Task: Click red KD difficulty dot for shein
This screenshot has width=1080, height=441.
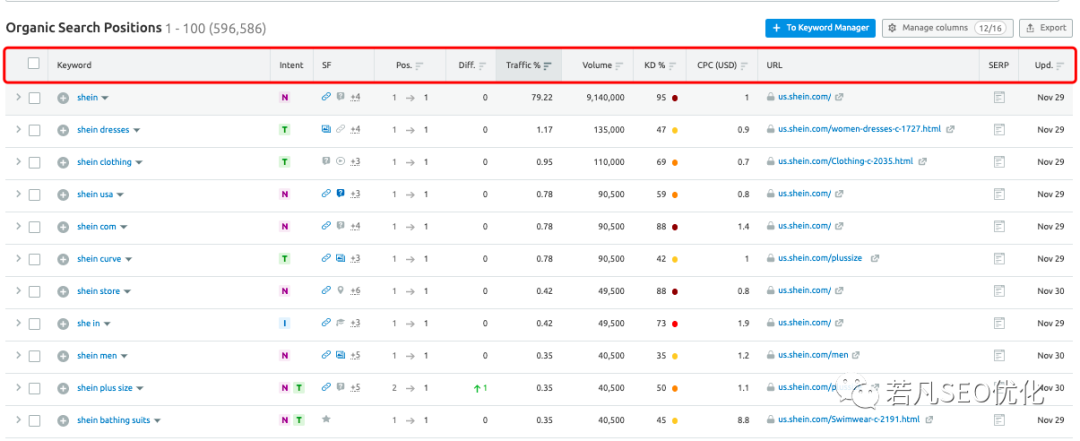Action: click(x=676, y=98)
